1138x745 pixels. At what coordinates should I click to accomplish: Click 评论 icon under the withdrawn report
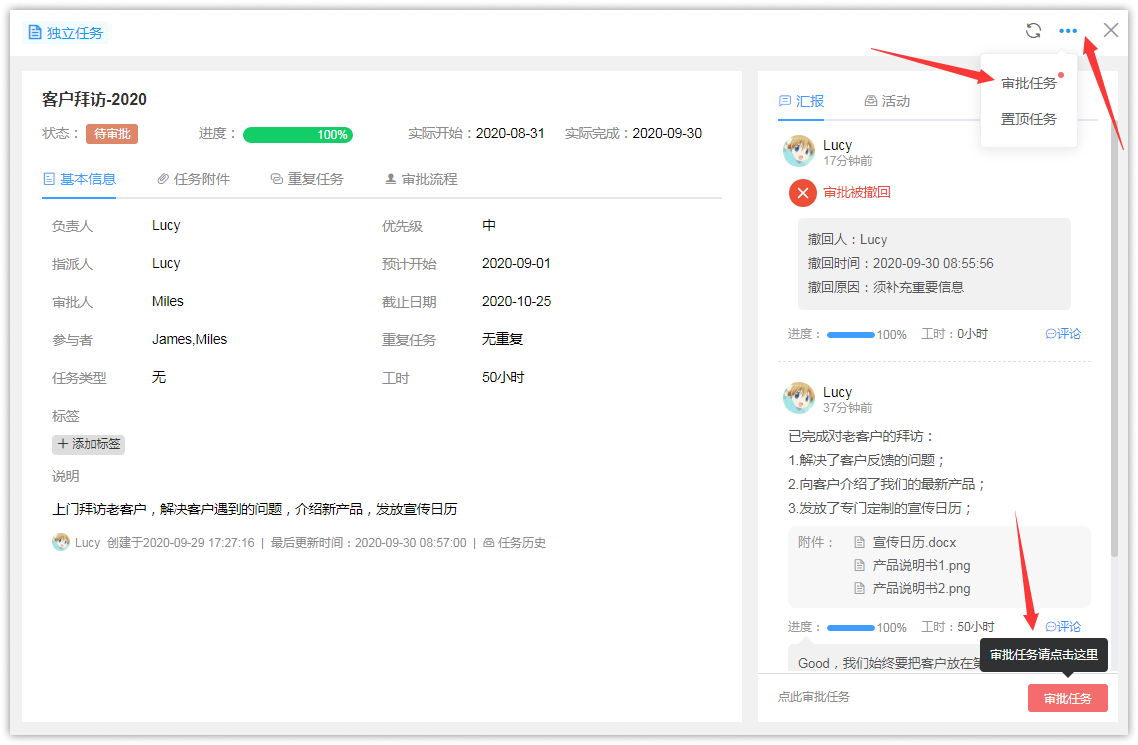point(1063,334)
